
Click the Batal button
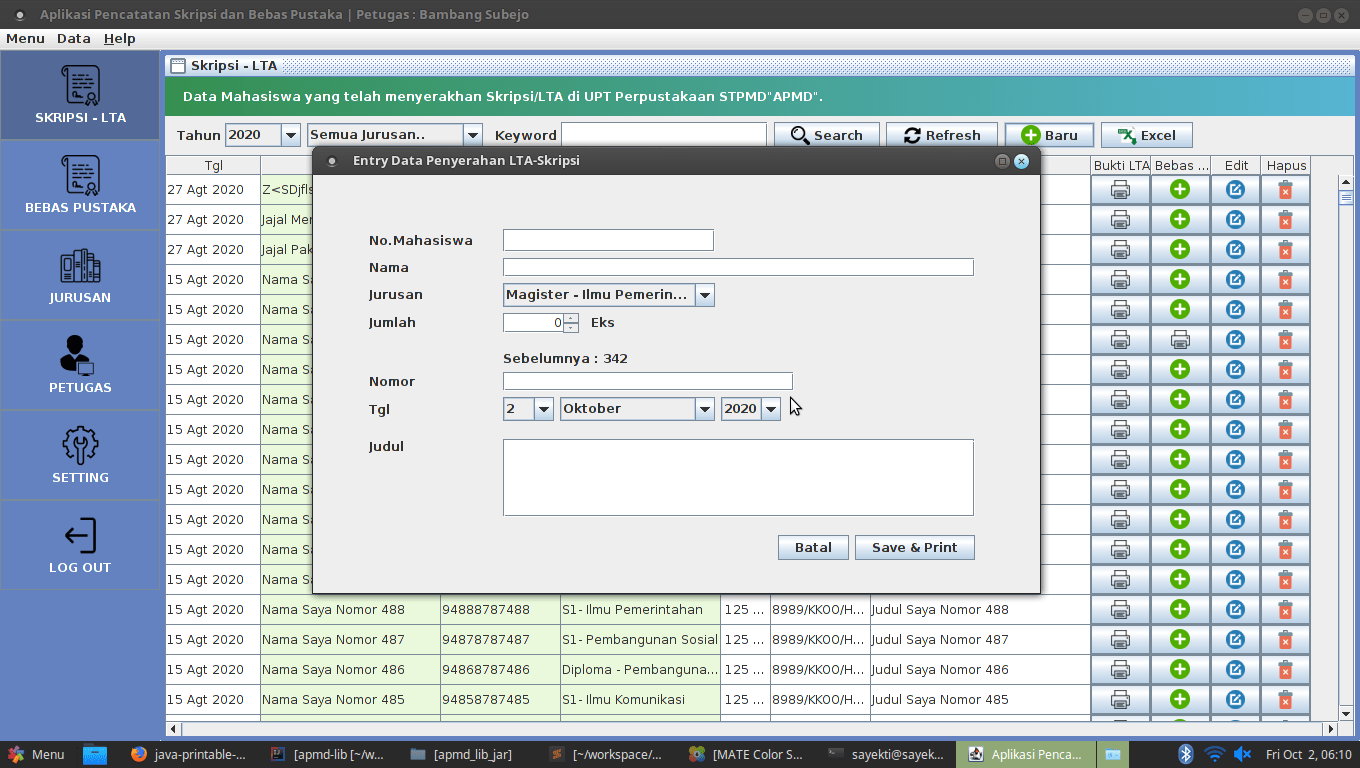[x=812, y=547]
